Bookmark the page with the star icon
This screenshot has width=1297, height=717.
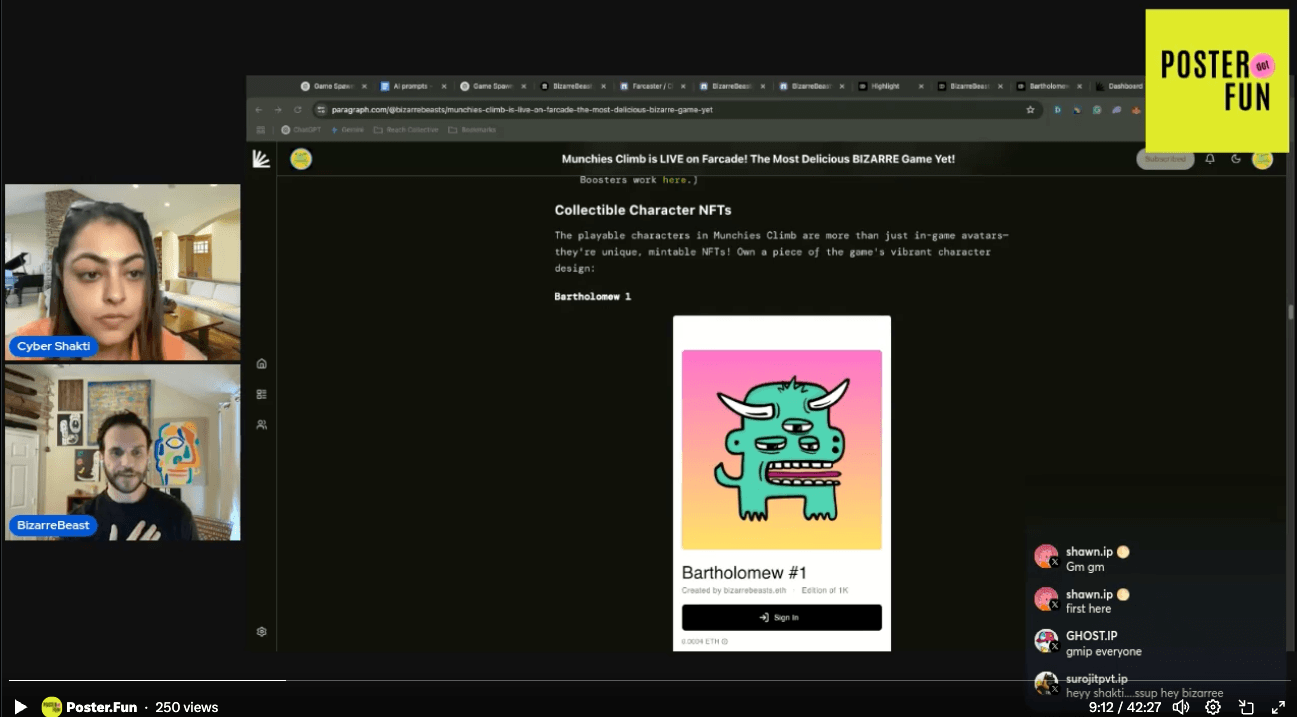tap(1030, 109)
